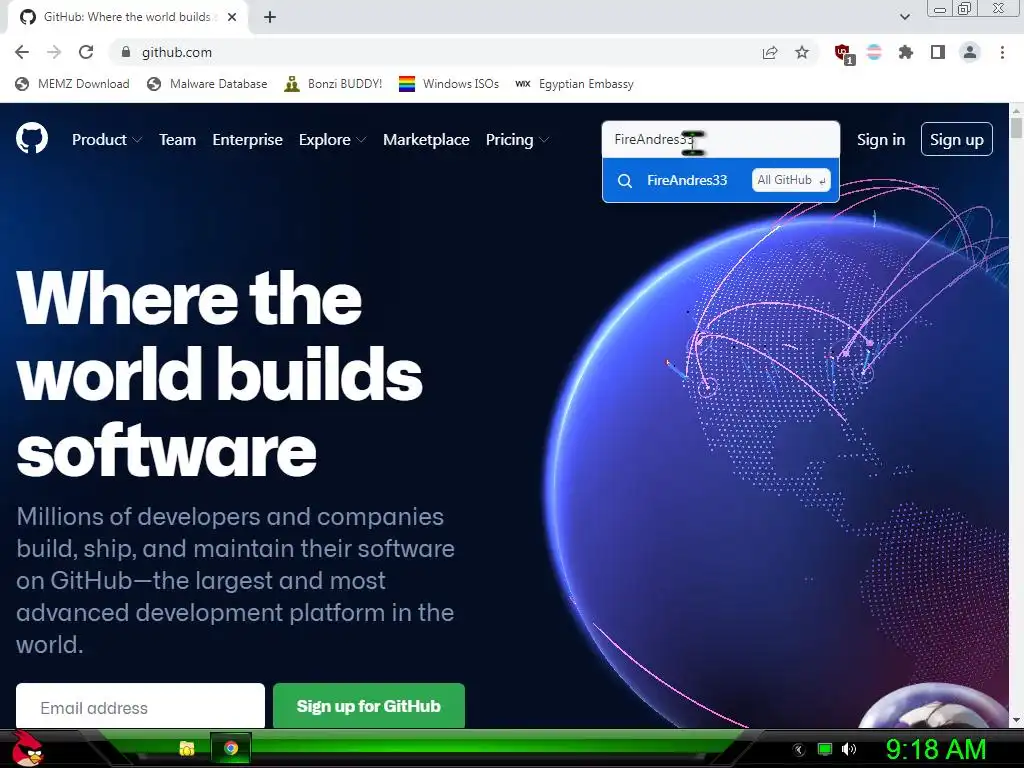
Task: Share this page using the share icon
Action: point(770,52)
